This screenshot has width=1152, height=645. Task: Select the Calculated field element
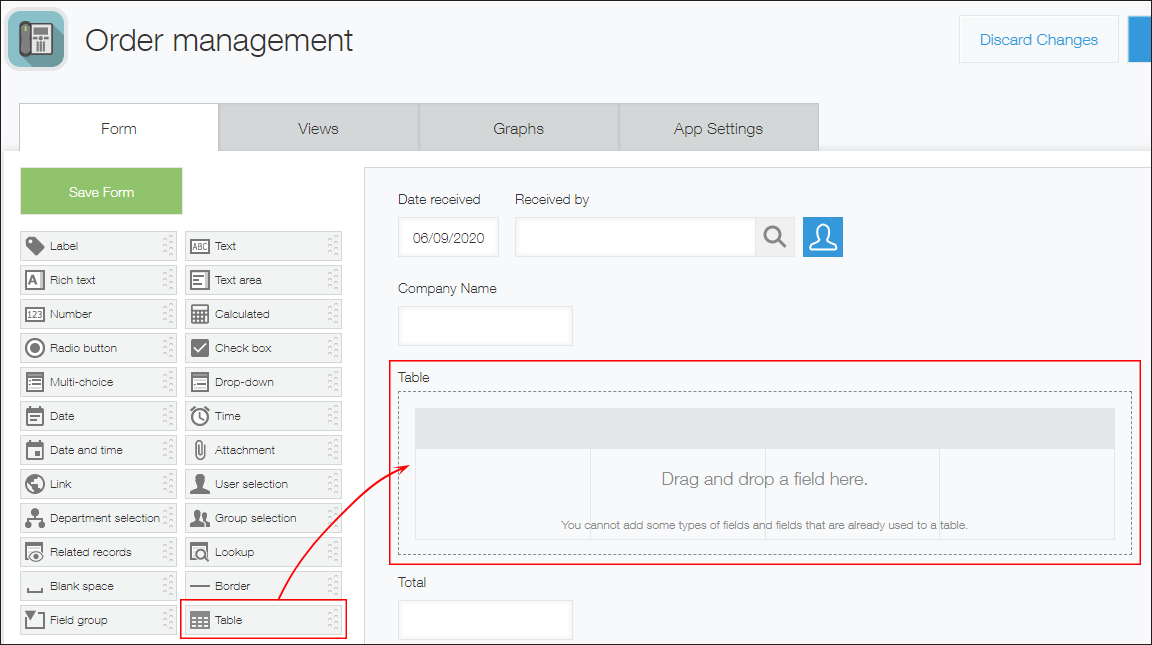coord(262,314)
